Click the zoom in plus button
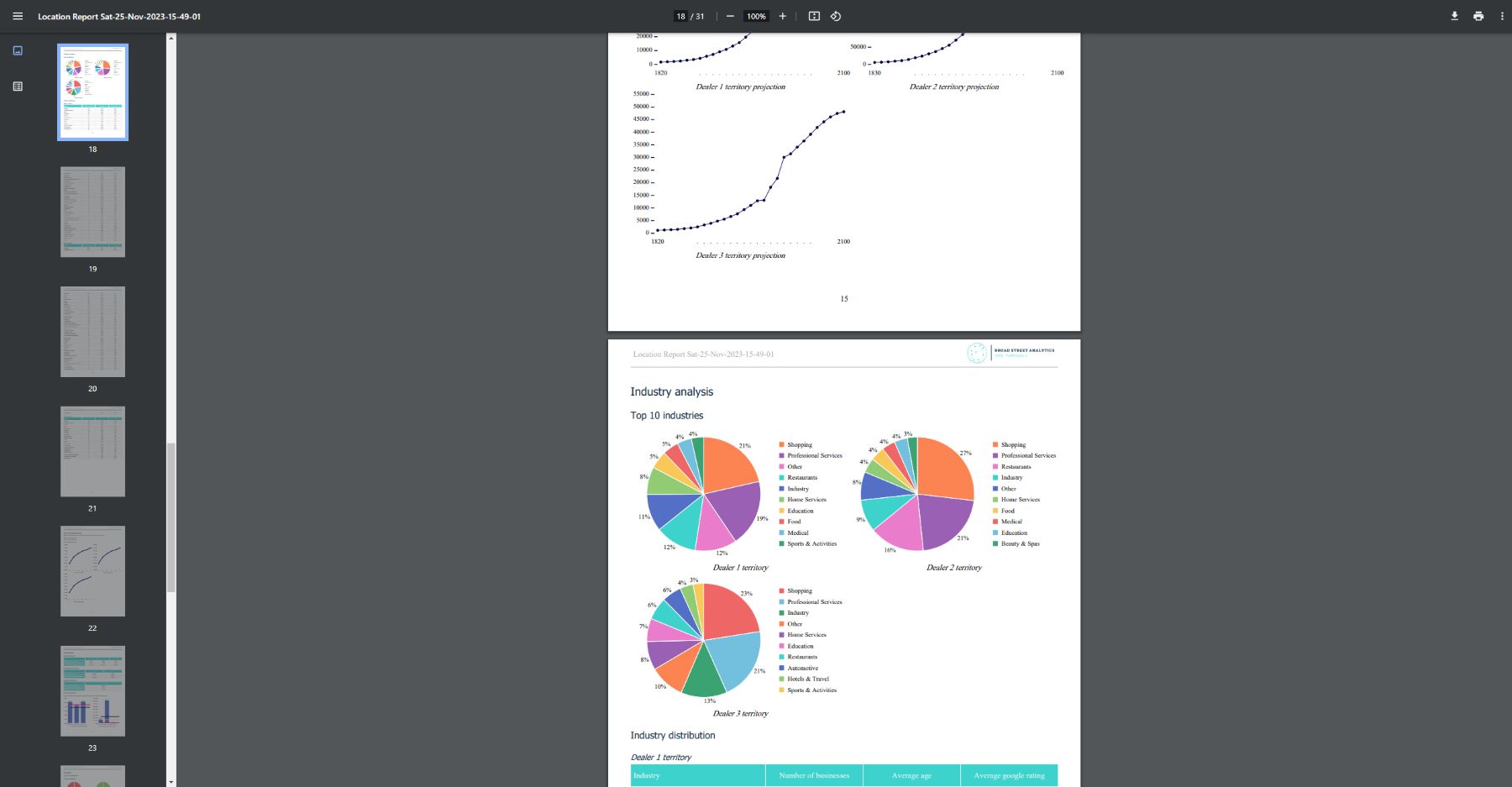This screenshot has width=1512, height=787. point(783,16)
